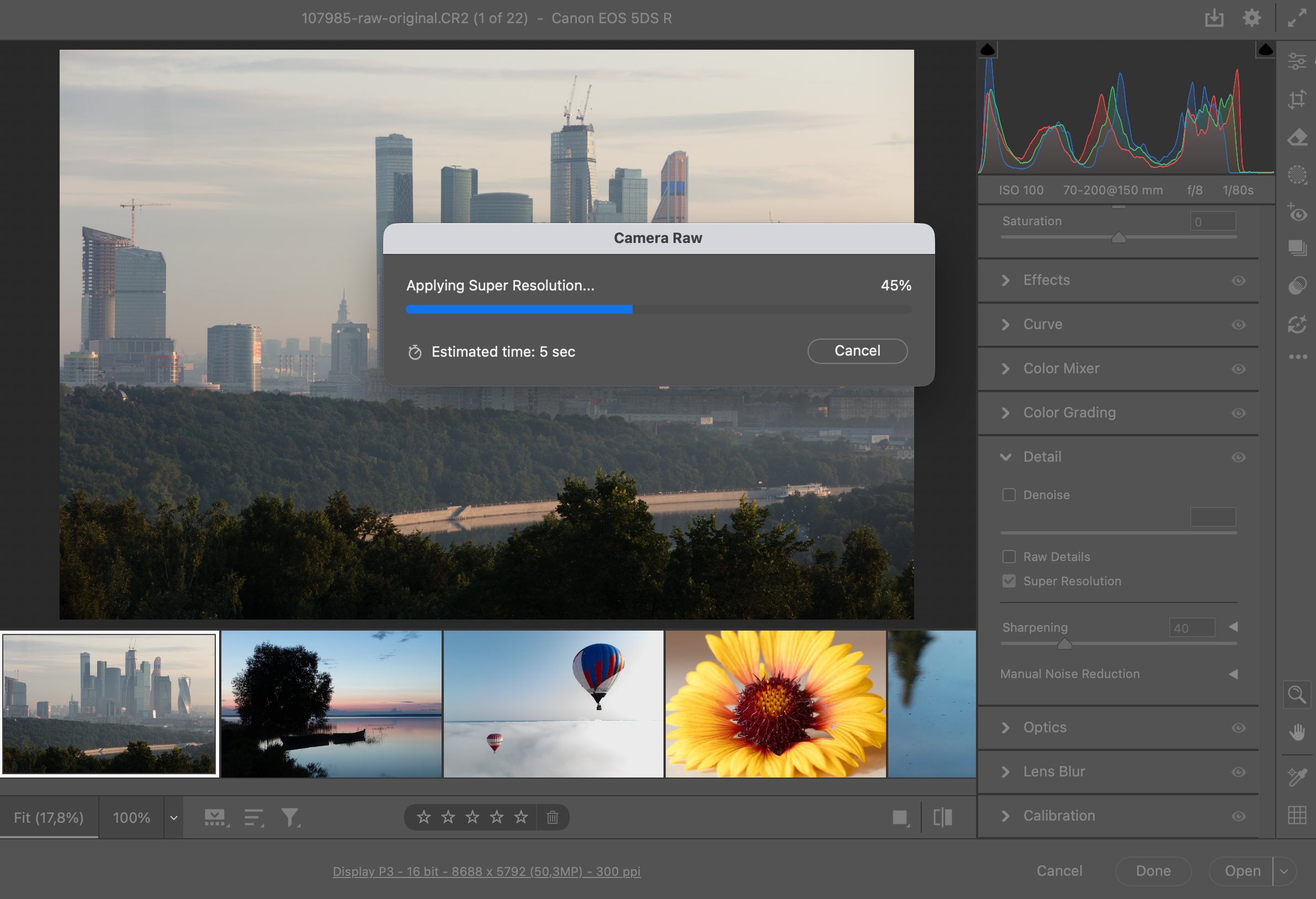
Task: Open the Display P3 workflow options link
Action: pyautogui.click(x=486, y=871)
